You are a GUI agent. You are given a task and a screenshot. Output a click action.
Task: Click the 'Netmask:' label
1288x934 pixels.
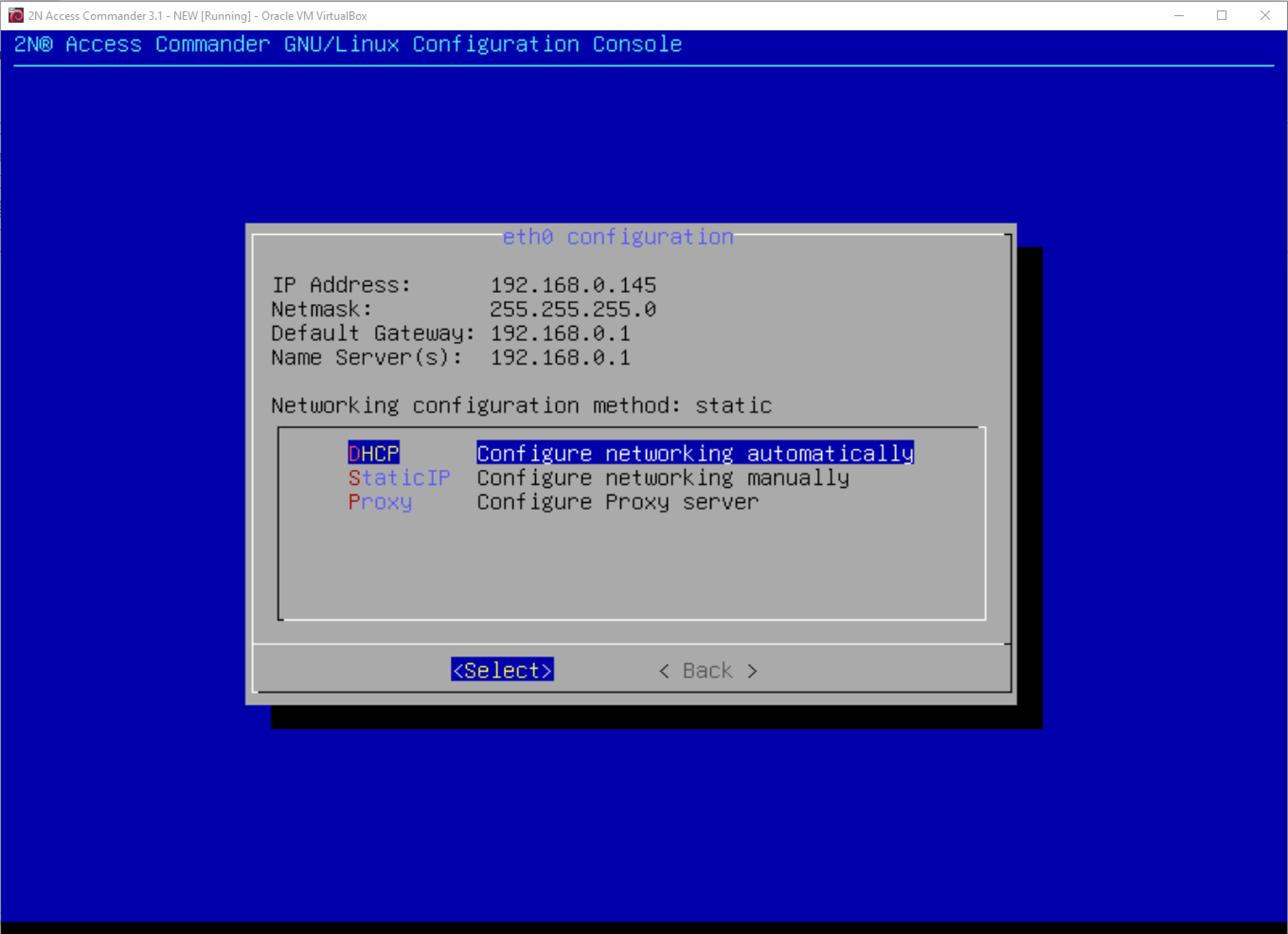322,309
